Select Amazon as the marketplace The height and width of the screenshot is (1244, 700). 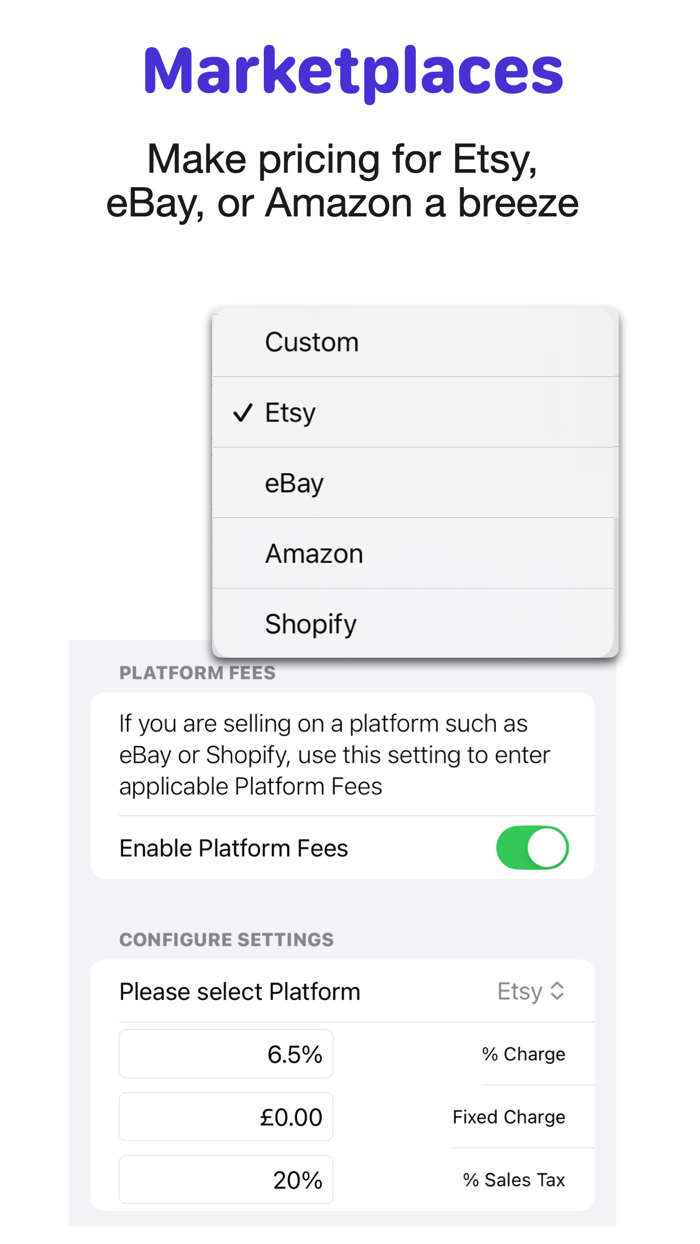pos(314,553)
